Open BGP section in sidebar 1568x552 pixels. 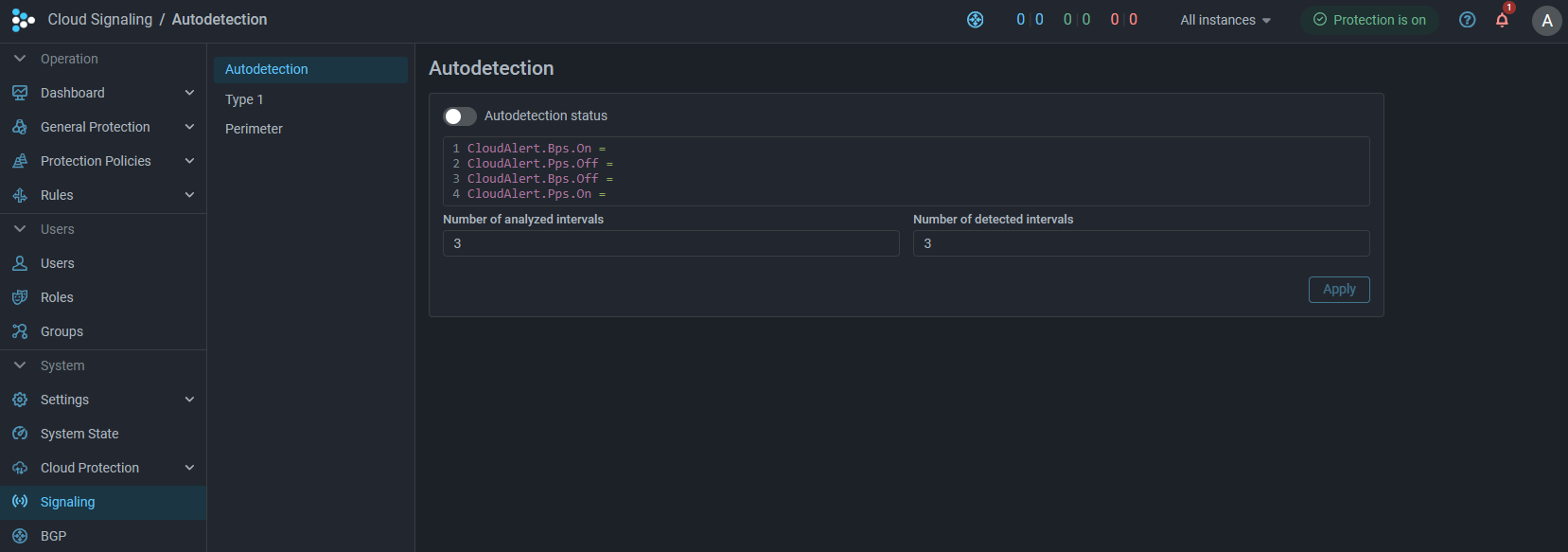pyautogui.click(x=54, y=536)
